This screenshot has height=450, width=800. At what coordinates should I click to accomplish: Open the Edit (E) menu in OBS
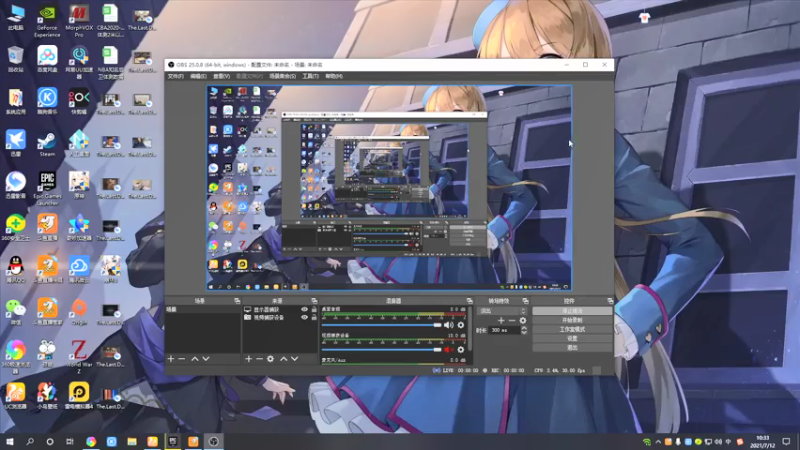point(198,76)
